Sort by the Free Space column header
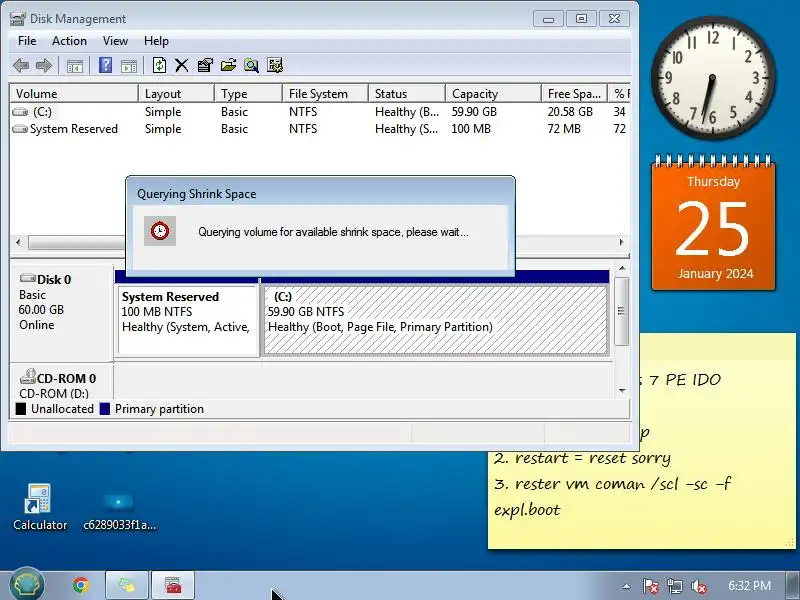 (x=574, y=94)
